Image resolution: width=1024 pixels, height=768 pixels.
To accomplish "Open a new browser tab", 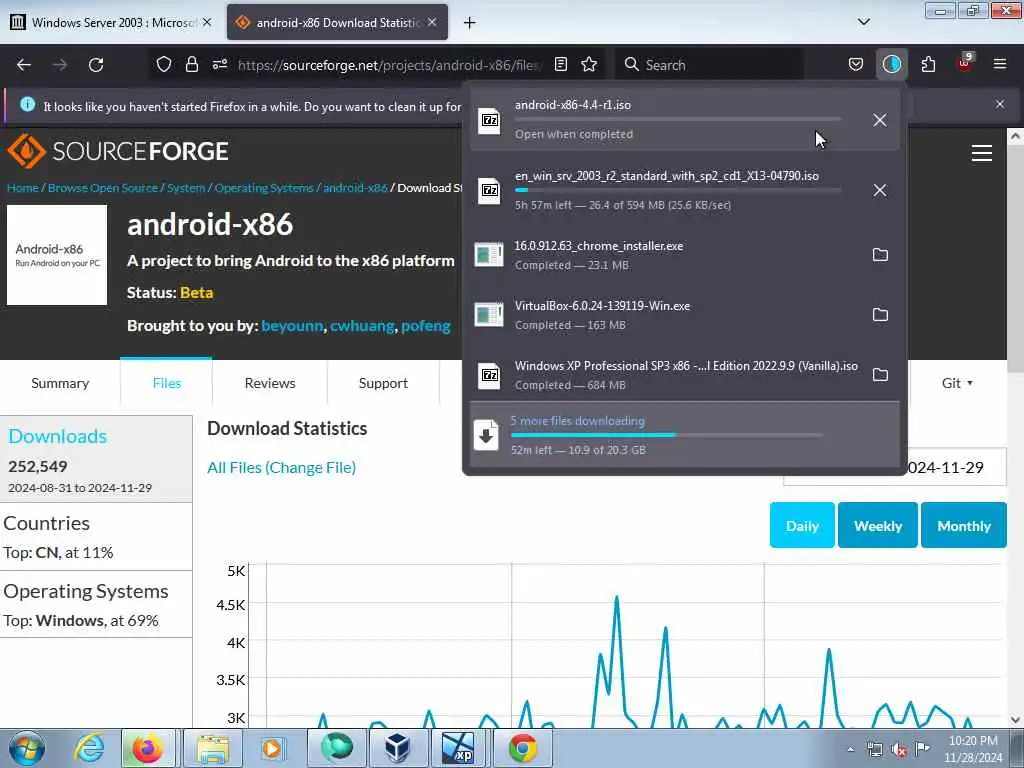I will pyautogui.click(x=470, y=23).
